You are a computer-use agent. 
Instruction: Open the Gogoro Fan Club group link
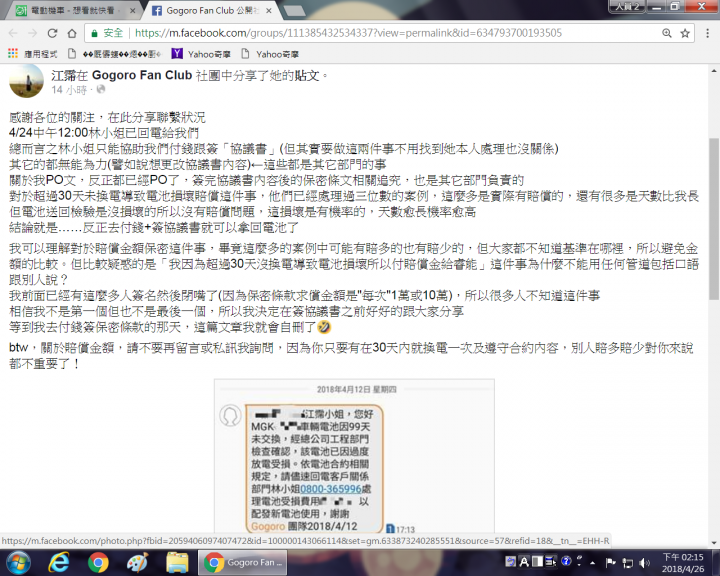141,75
